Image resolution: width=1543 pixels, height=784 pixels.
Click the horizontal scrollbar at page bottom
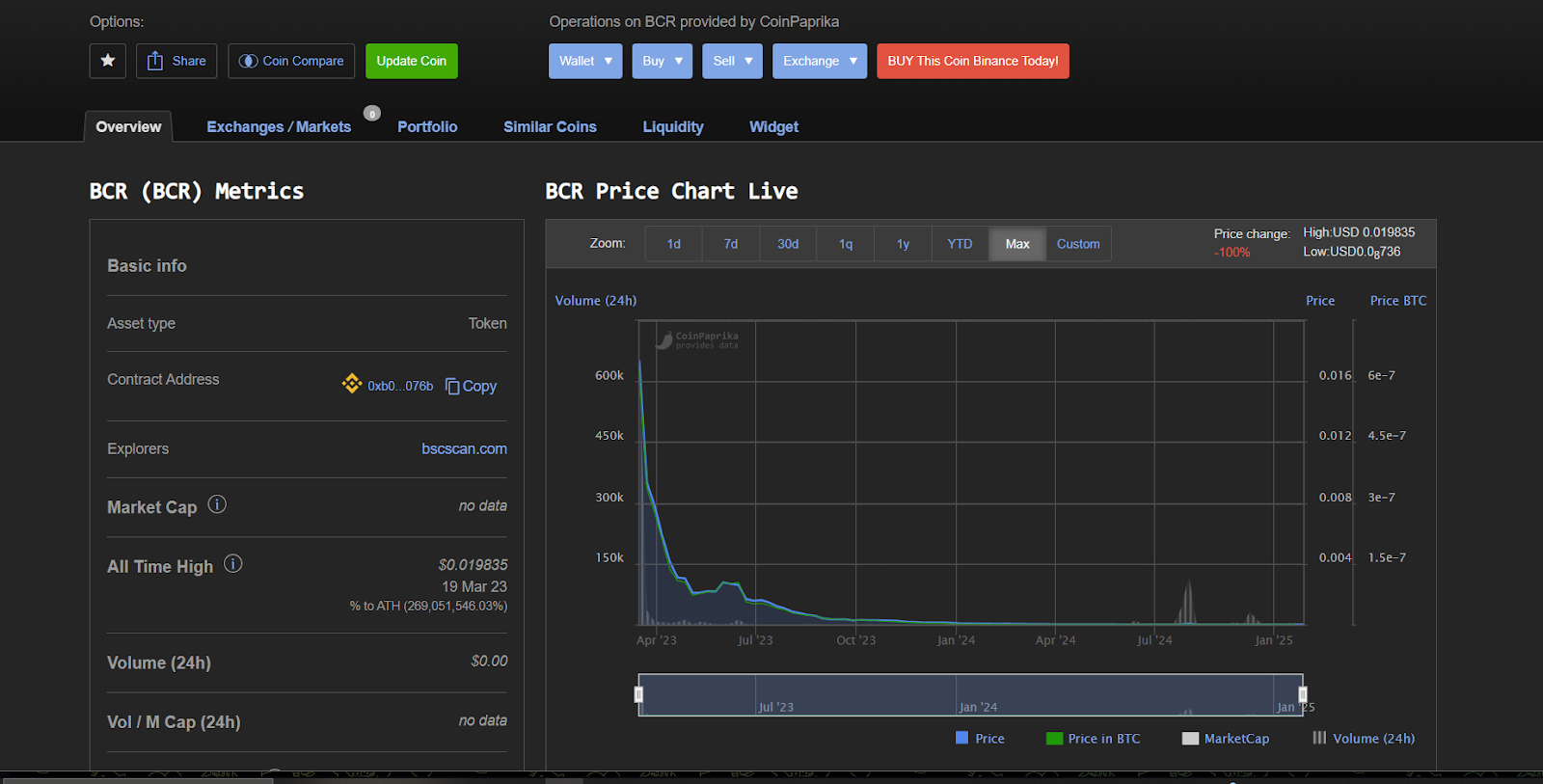(138, 780)
